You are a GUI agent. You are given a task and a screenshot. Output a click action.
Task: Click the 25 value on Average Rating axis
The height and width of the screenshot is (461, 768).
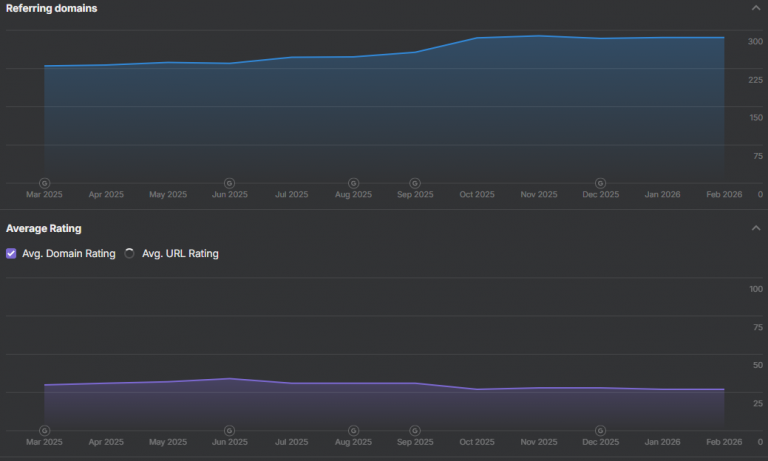[758, 404]
